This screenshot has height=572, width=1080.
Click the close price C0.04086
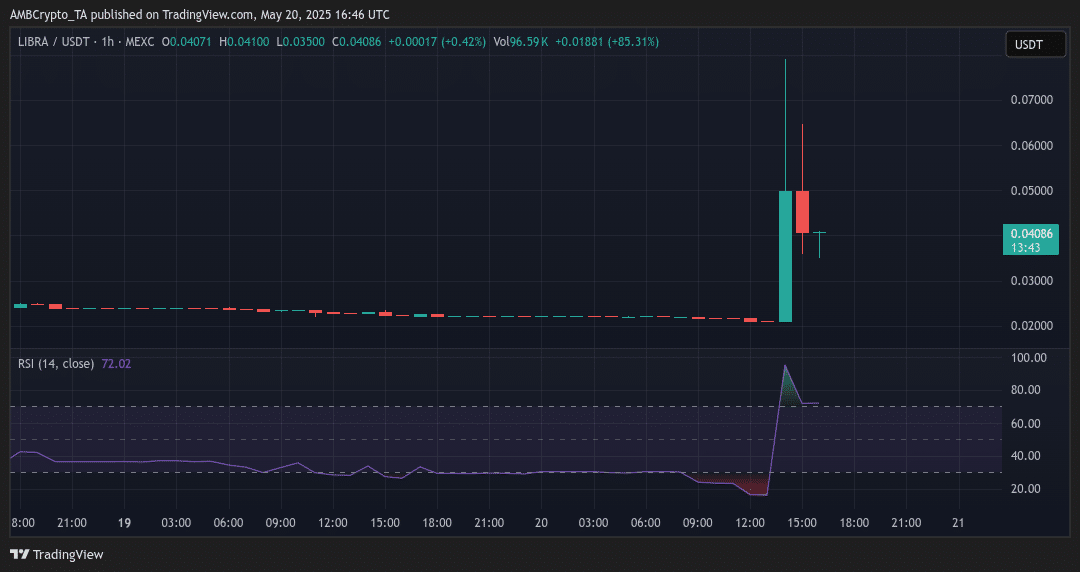(356, 42)
